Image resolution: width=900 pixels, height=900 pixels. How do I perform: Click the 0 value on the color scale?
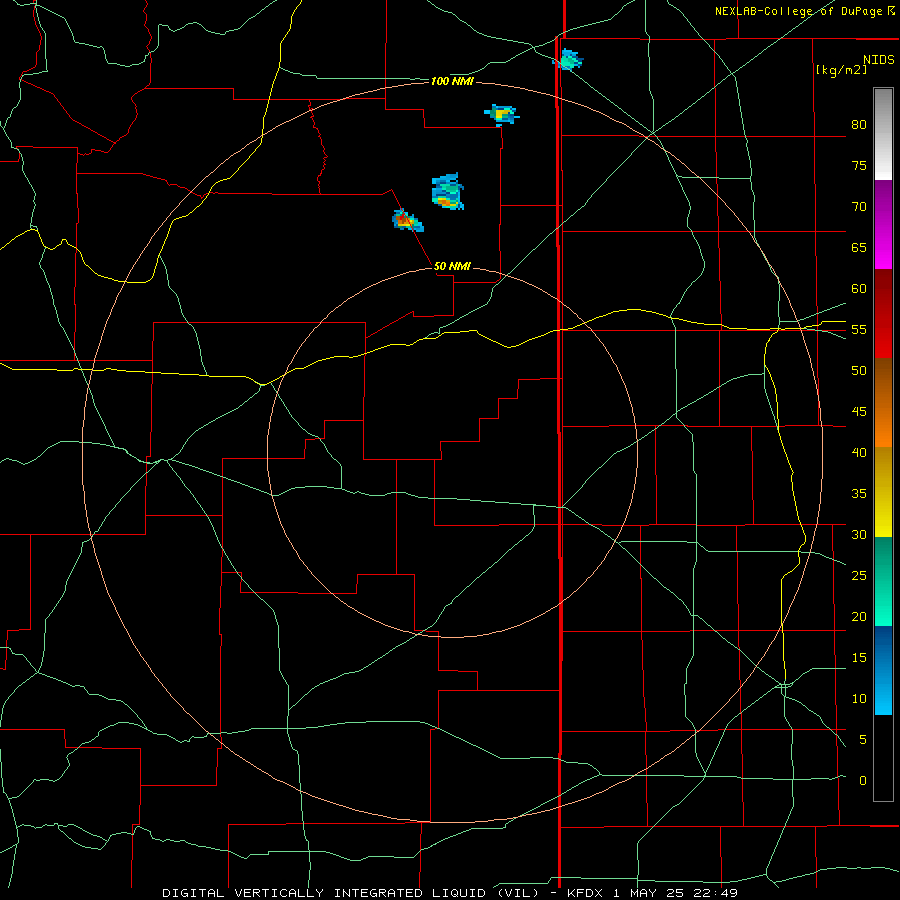pyautogui.click(x=863, y=781)
